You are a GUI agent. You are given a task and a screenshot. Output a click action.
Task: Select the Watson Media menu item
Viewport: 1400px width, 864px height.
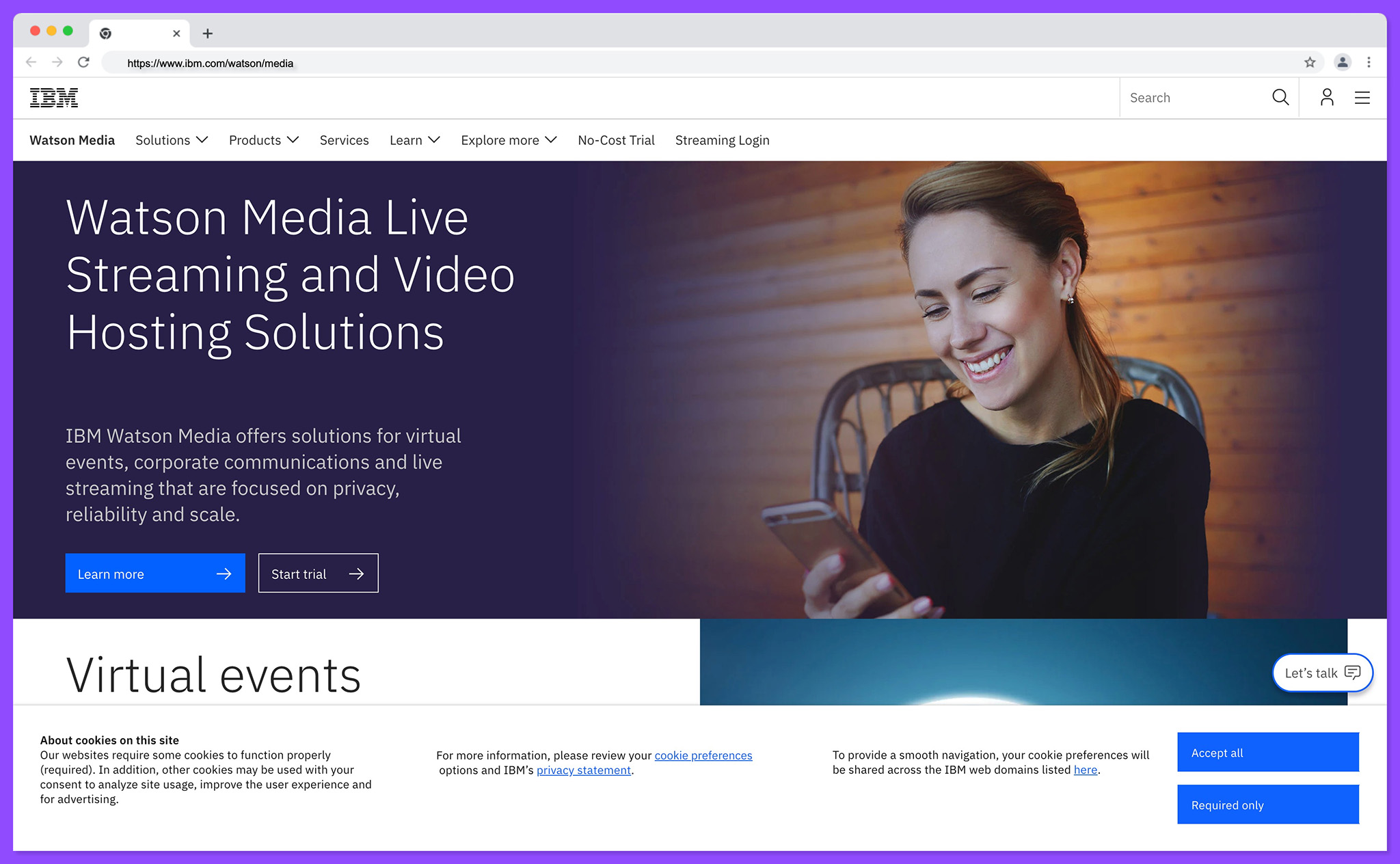pos(72,140)
